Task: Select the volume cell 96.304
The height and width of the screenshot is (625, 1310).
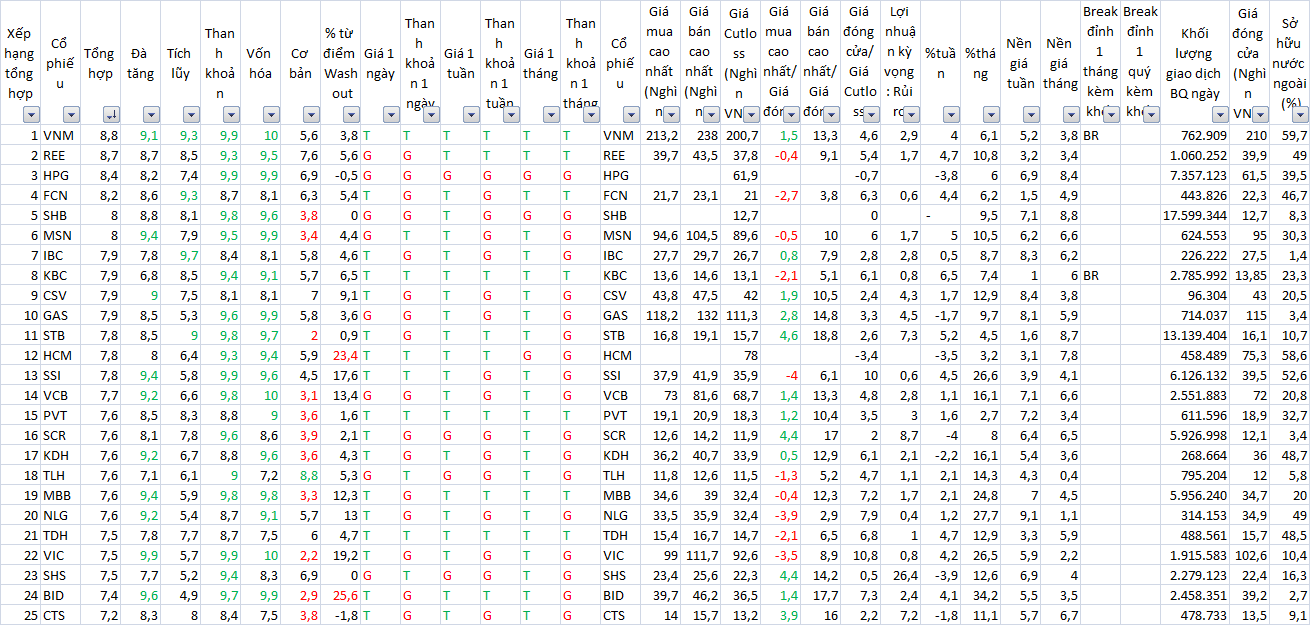Action: [1196, 295]
